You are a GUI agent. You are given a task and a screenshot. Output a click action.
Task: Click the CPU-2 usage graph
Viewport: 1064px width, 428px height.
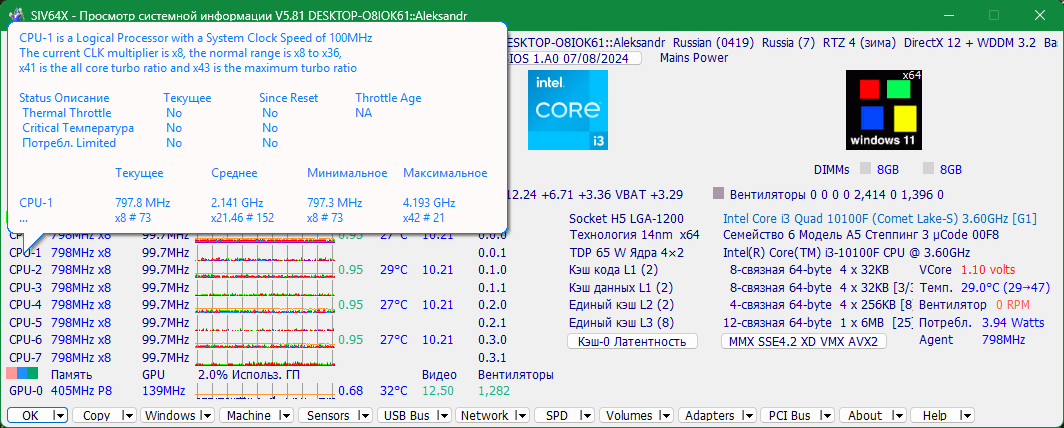[265, 270]
